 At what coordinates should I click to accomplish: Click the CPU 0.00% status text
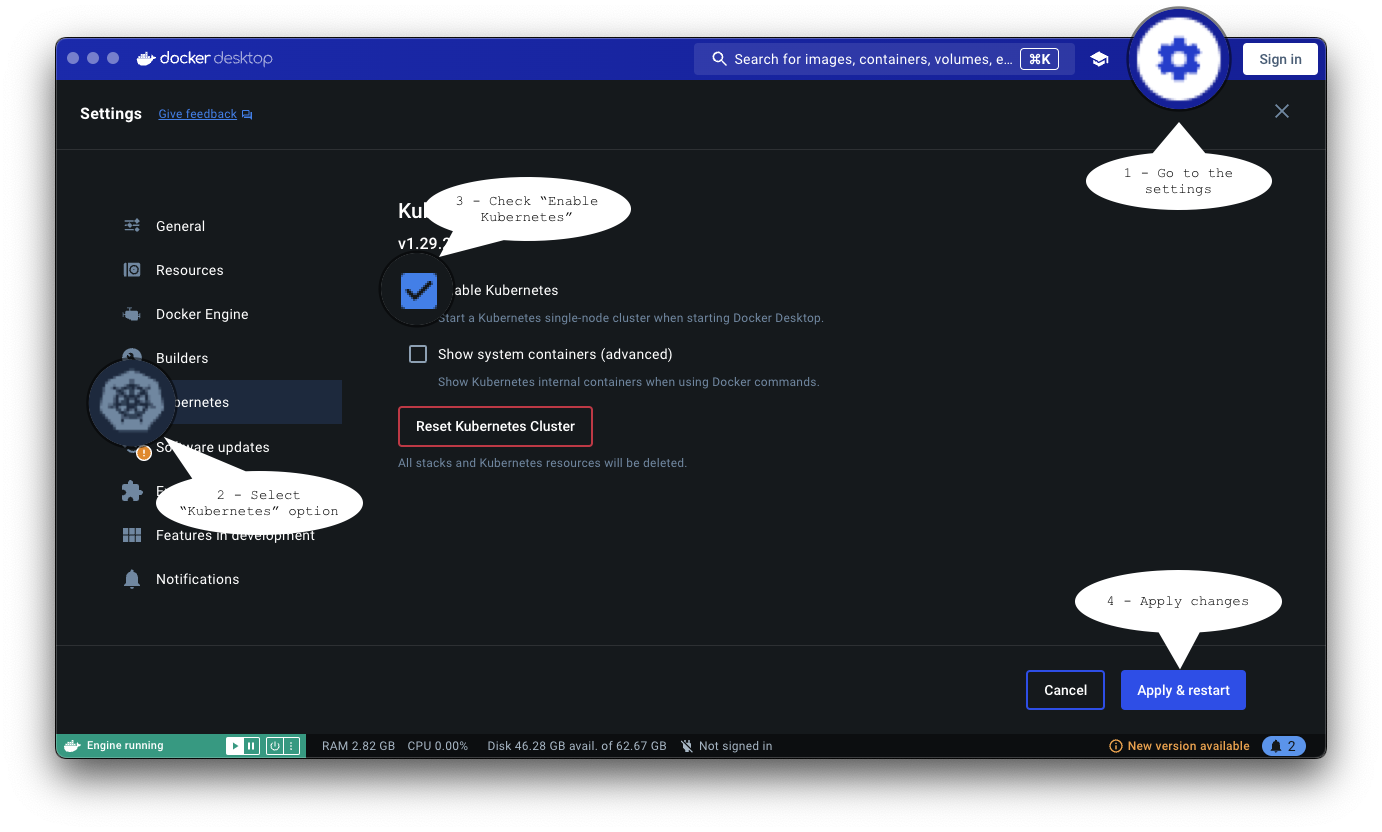pos(437,746)
